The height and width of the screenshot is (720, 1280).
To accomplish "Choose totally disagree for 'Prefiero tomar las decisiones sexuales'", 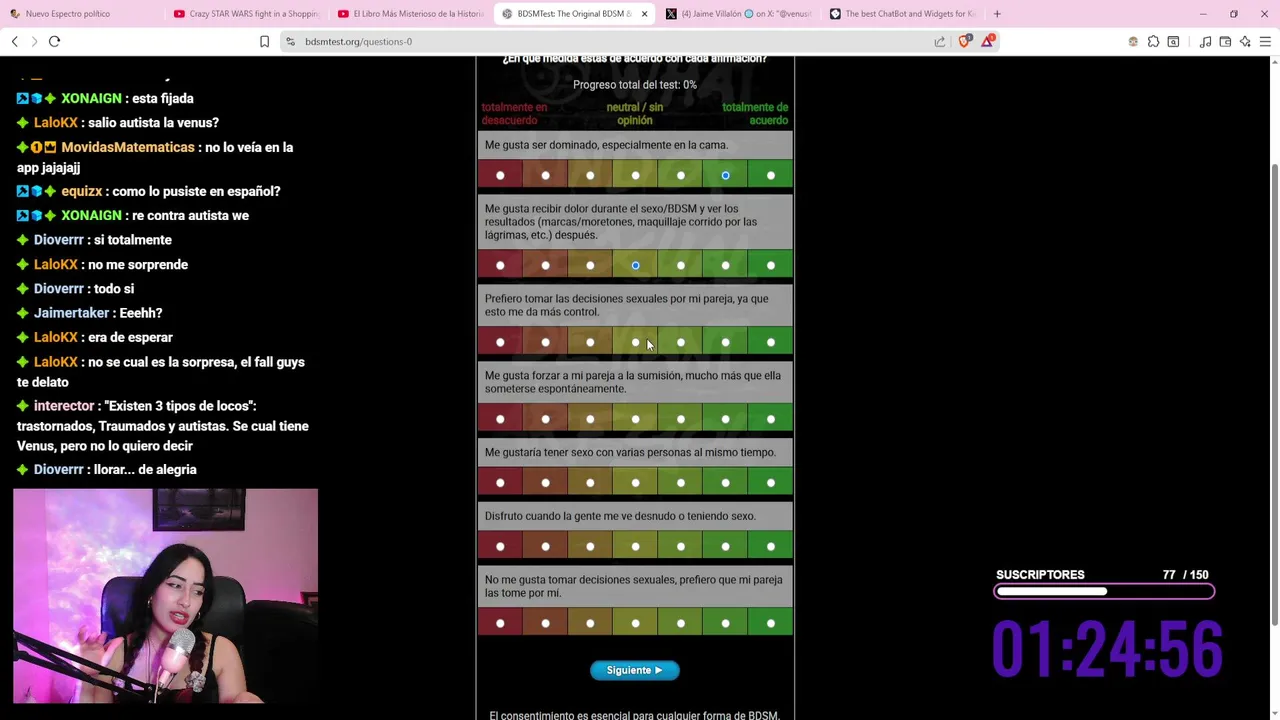I will [500, 343].
